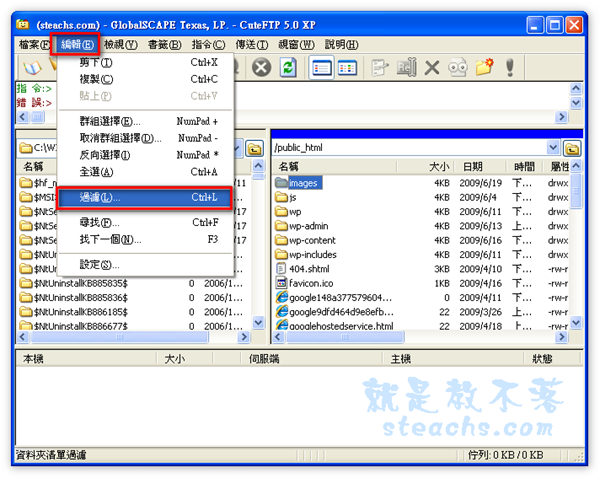Sort remote list by 大小 column header
Viewport: 600px width, 478px height.
[425, 166]
